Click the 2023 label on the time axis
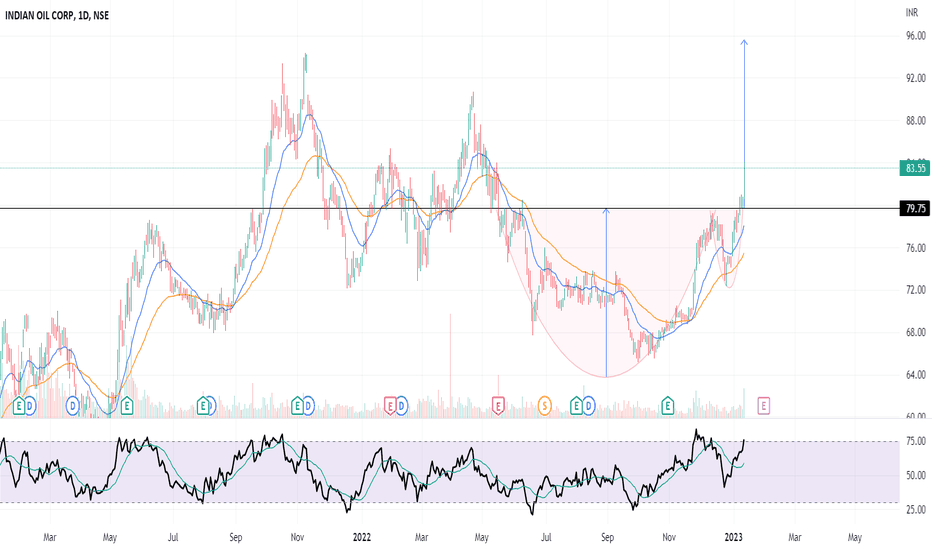 (733, 538)
